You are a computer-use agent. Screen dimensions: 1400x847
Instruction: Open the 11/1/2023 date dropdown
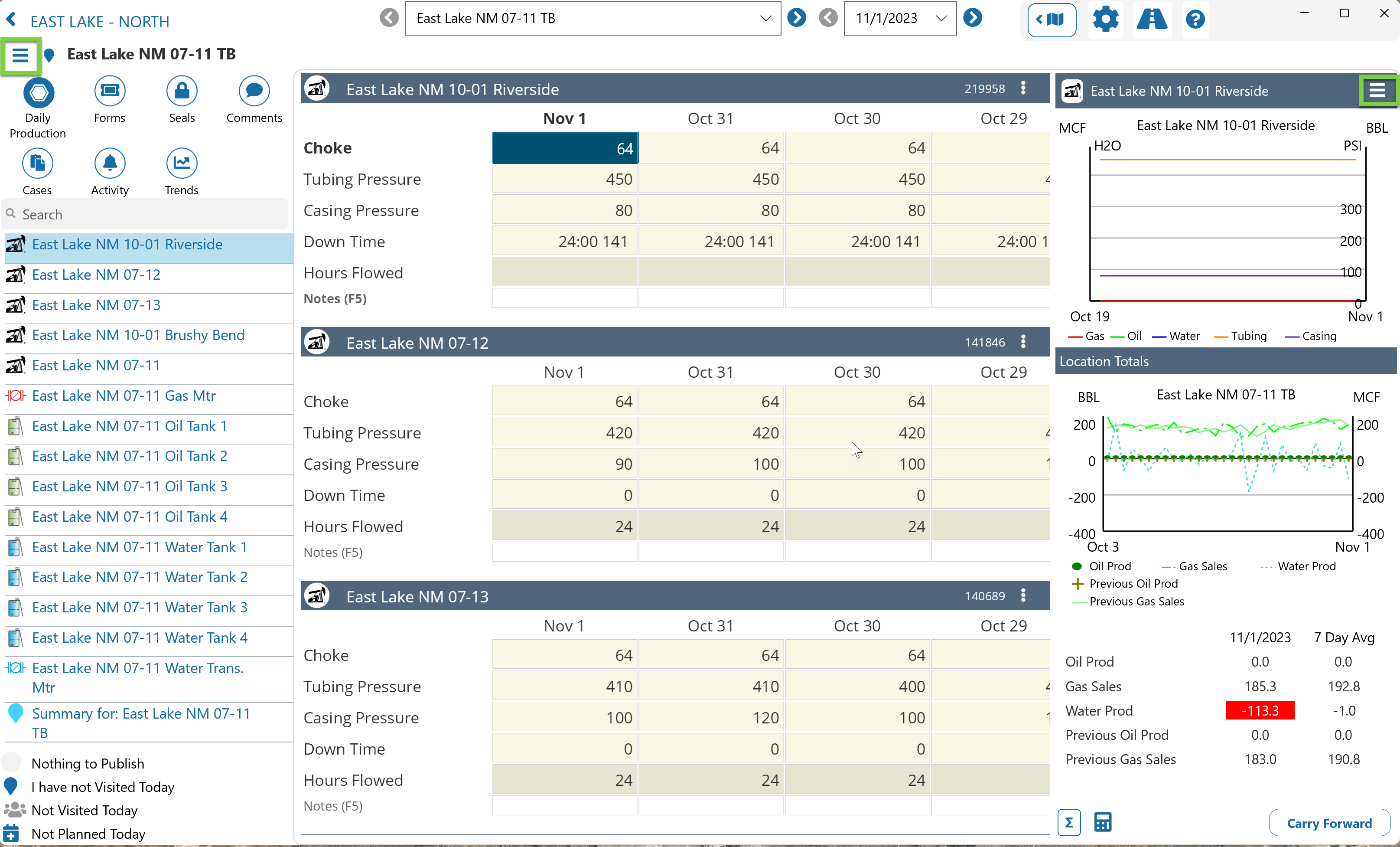[941, 18]
